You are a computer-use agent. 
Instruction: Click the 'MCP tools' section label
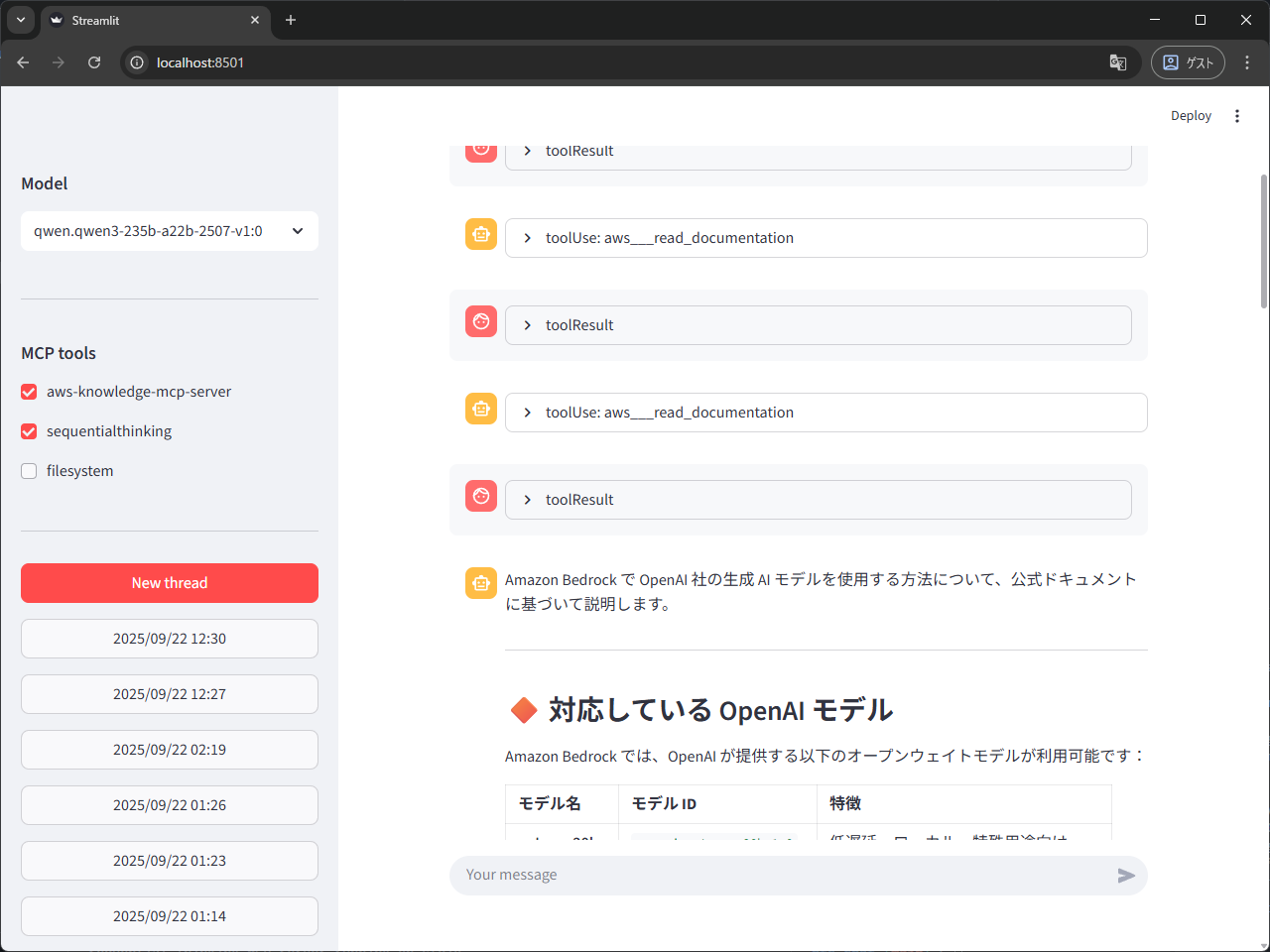pyautogui.click(x=59, y=353)
